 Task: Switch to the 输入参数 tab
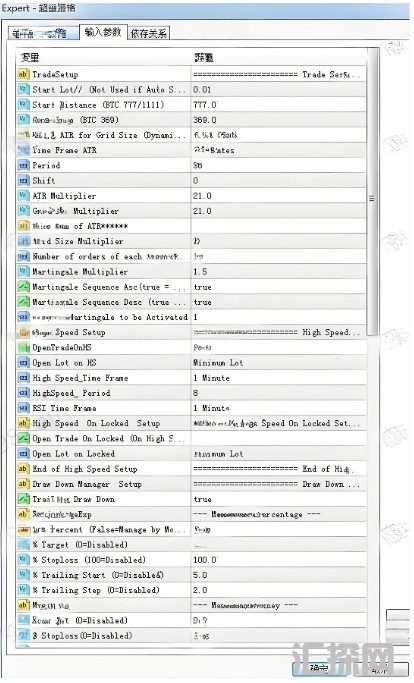click(x=103, y=32)
